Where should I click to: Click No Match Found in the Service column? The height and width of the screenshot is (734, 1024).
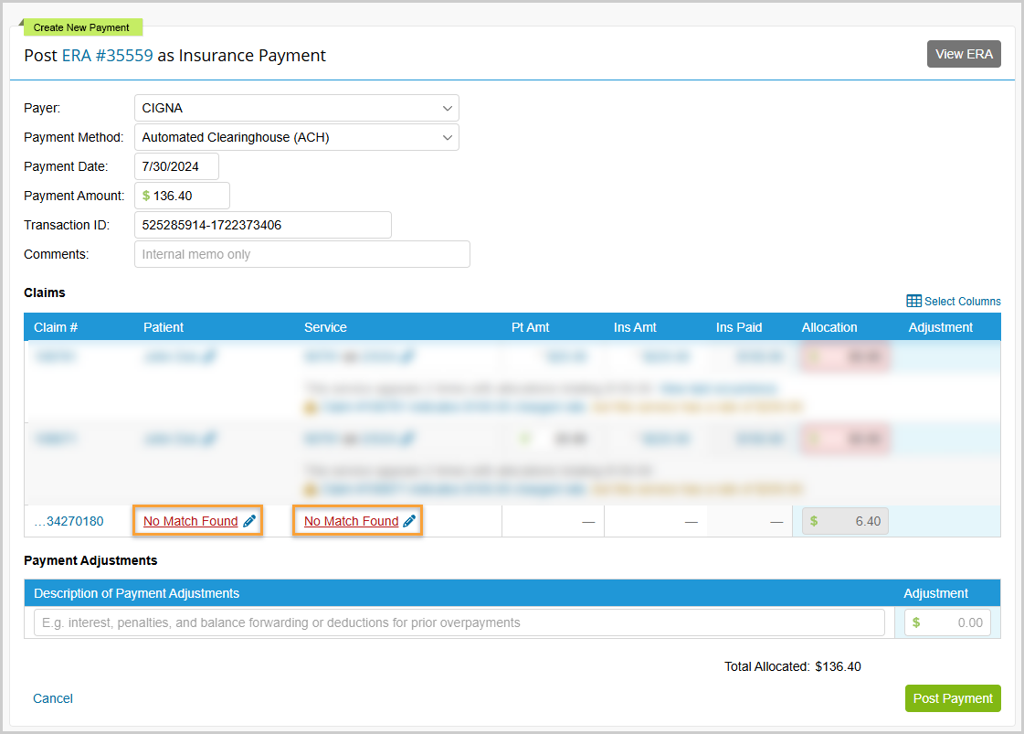[351, 521]
